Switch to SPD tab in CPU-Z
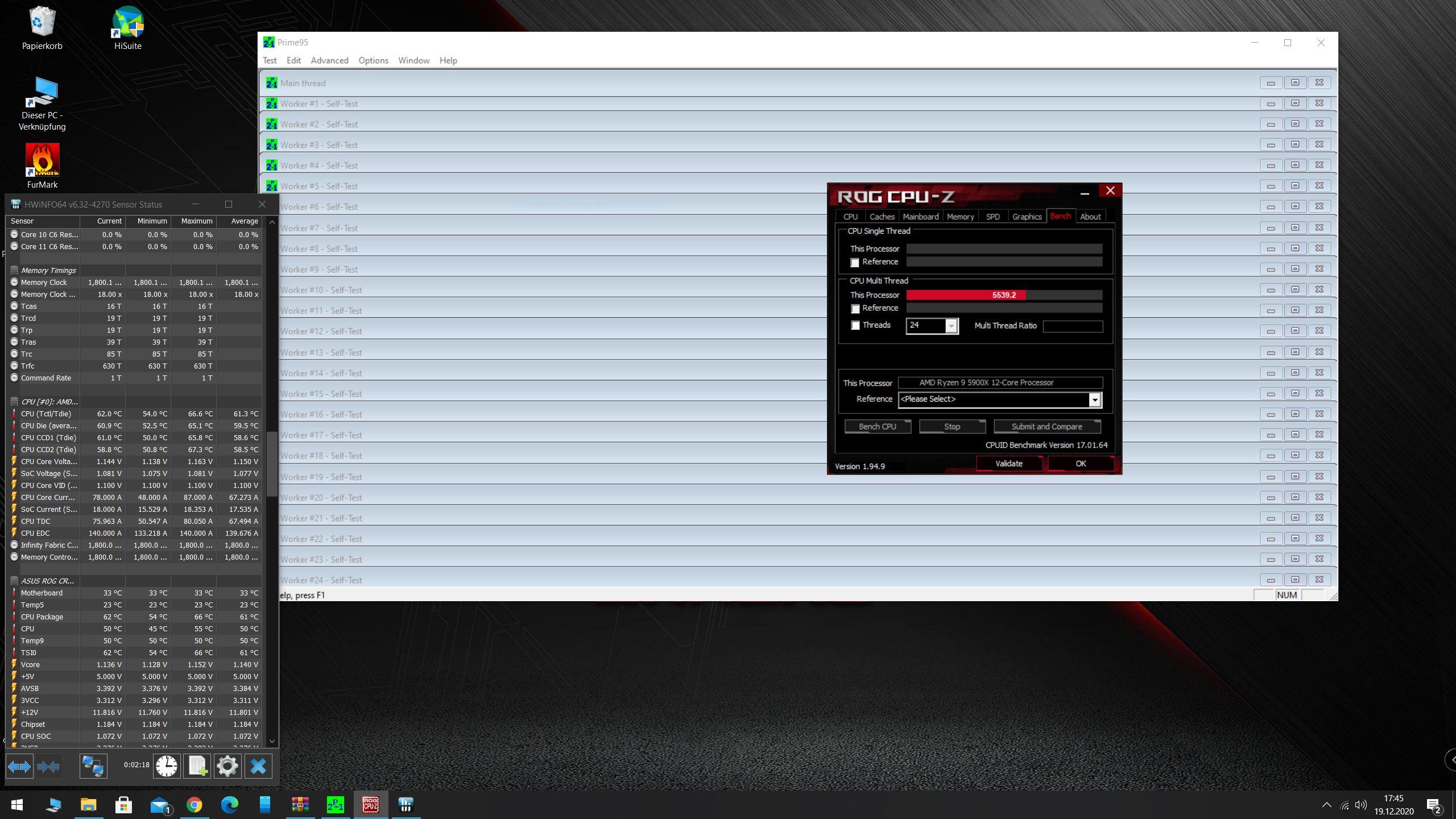Screen dimensions: 1456x819 click(x=993, y=217)
